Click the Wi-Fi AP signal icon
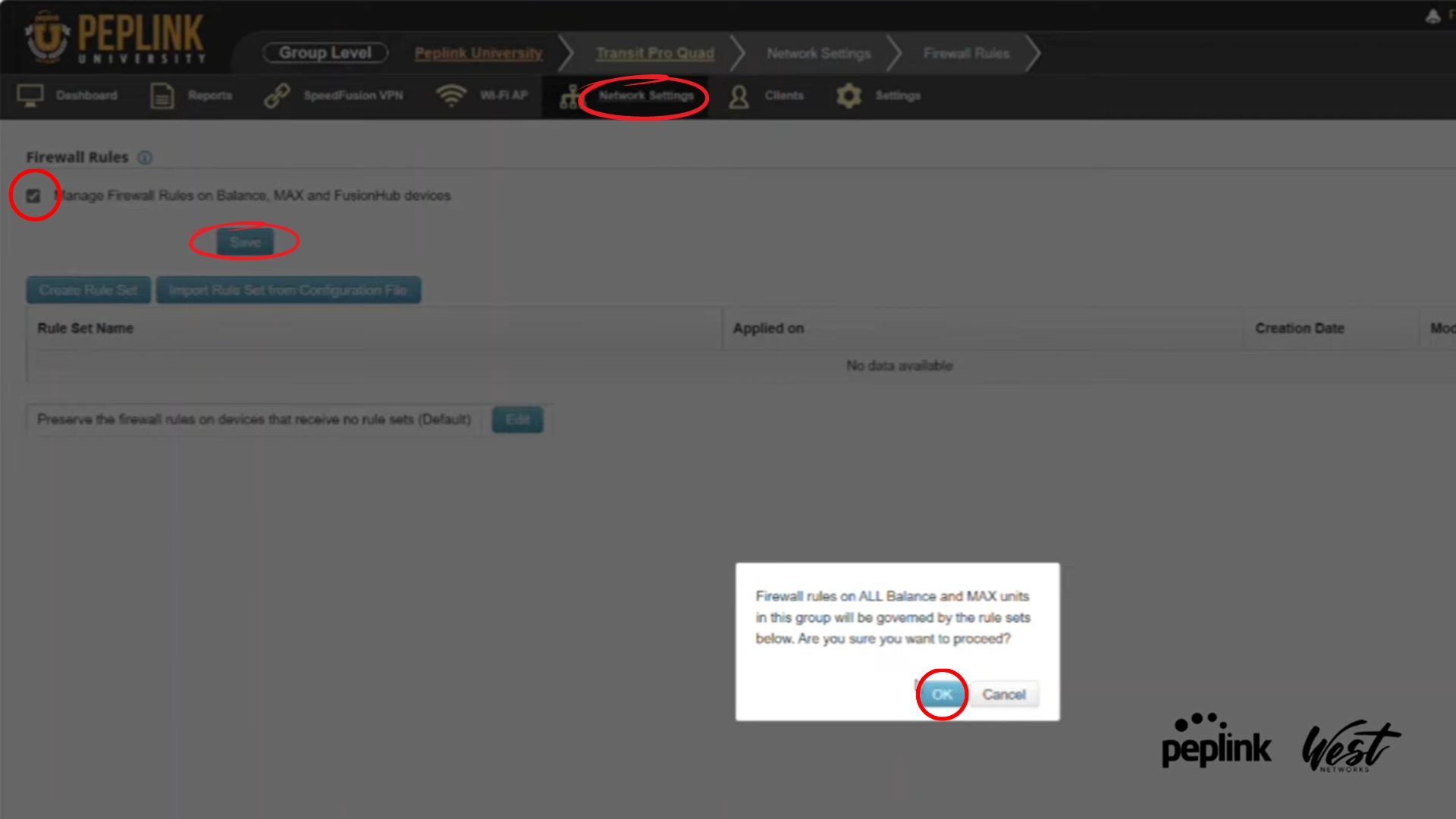The width and height of the screenshot is (1456, 819). coord(451,96)
